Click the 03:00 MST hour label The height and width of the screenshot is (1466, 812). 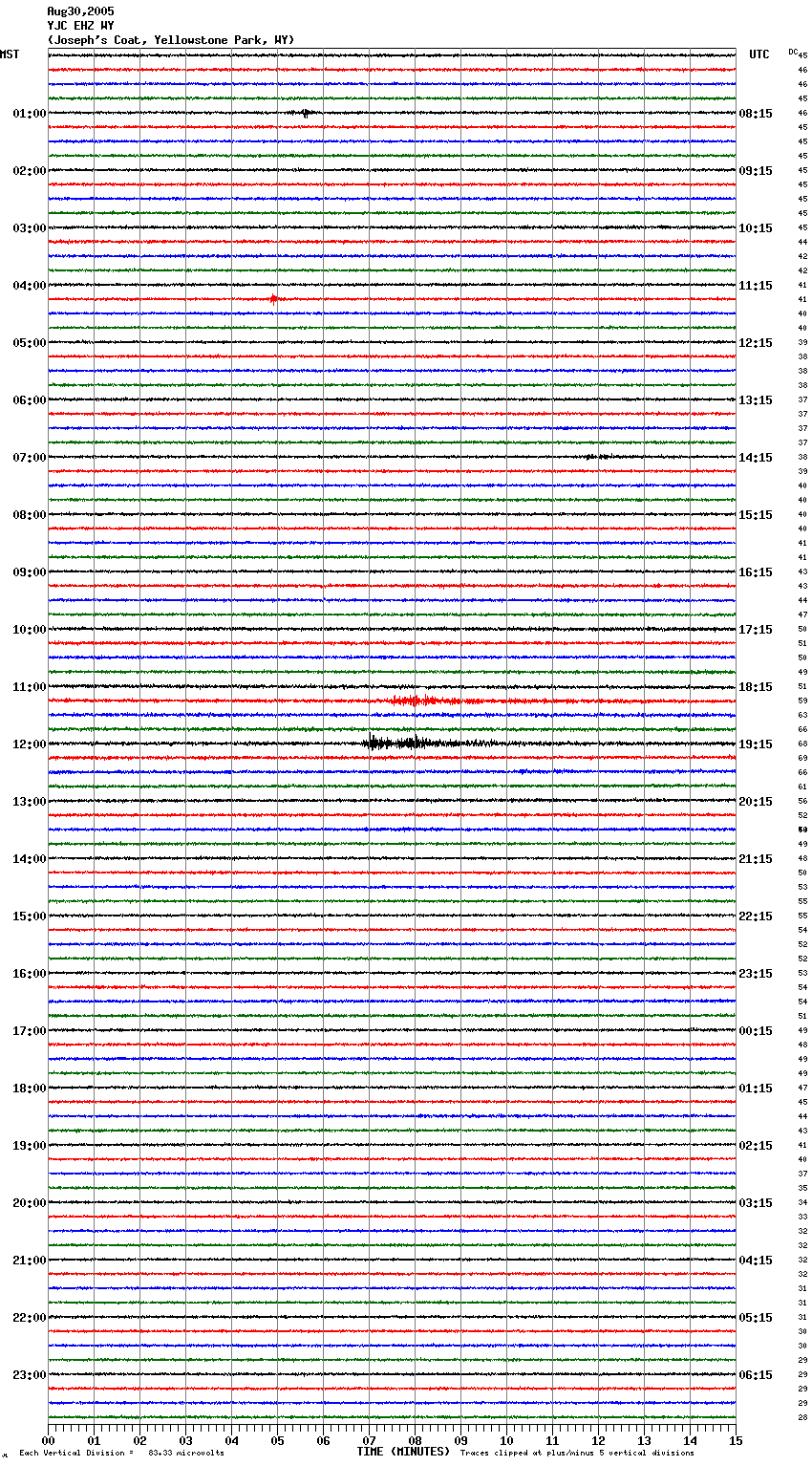pyautogui.click(x=30, y=228)
